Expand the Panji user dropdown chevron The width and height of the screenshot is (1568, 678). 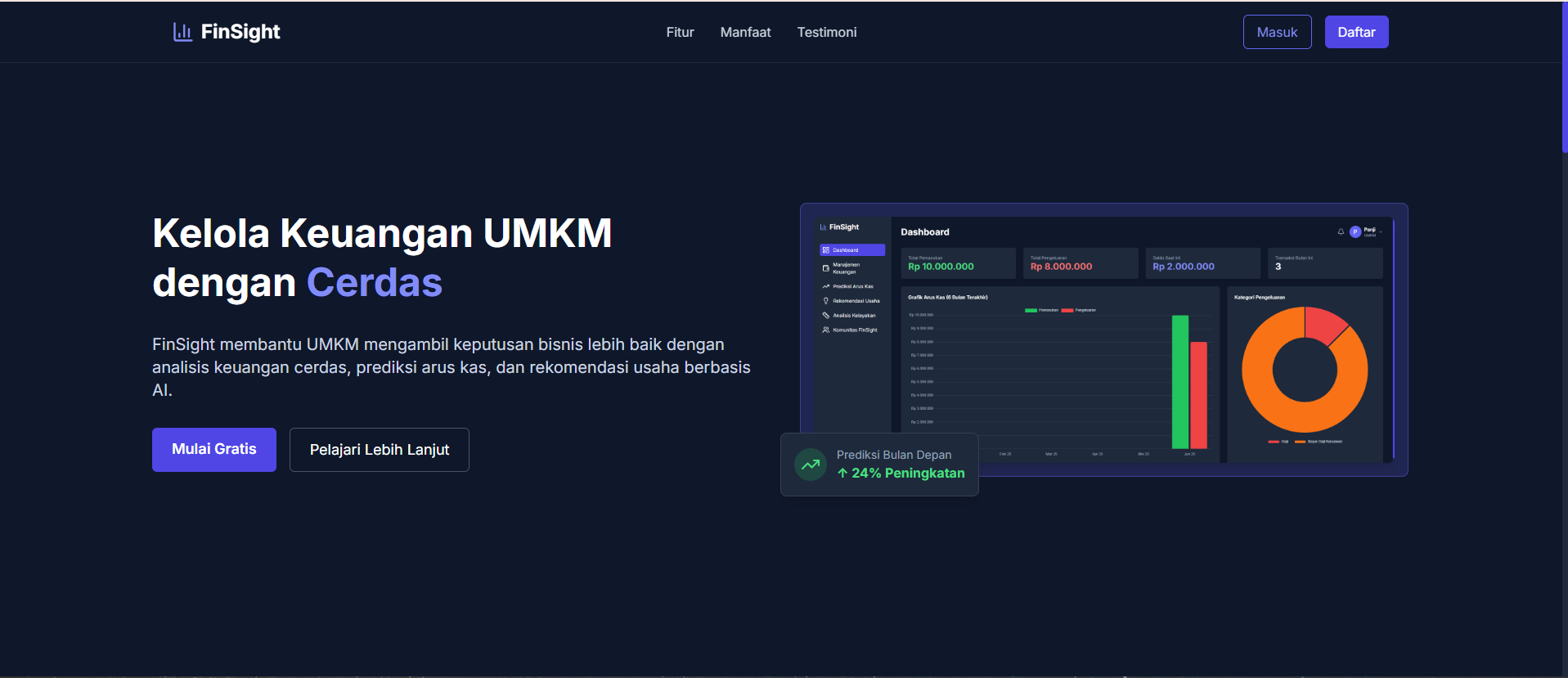tap(1381, 231)
